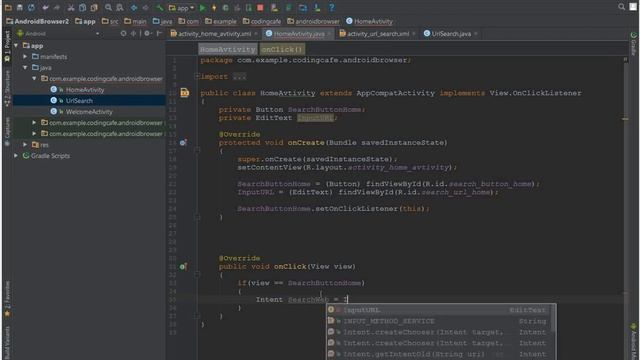Screen dimensions: 640x360
Task: Open the app run configuration dropdown
Action: pyautogui.click(x=181, y=7)
